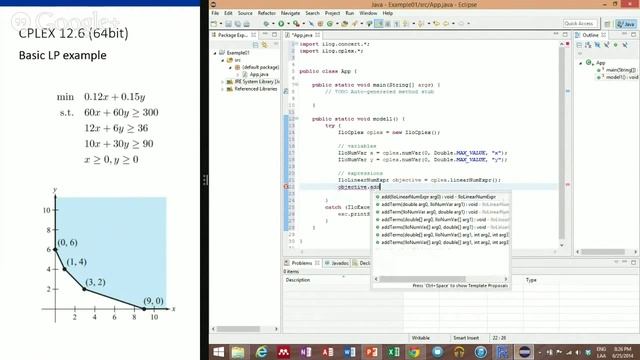Toggle Hide Non-Public Members in Outline

point(616,45)
